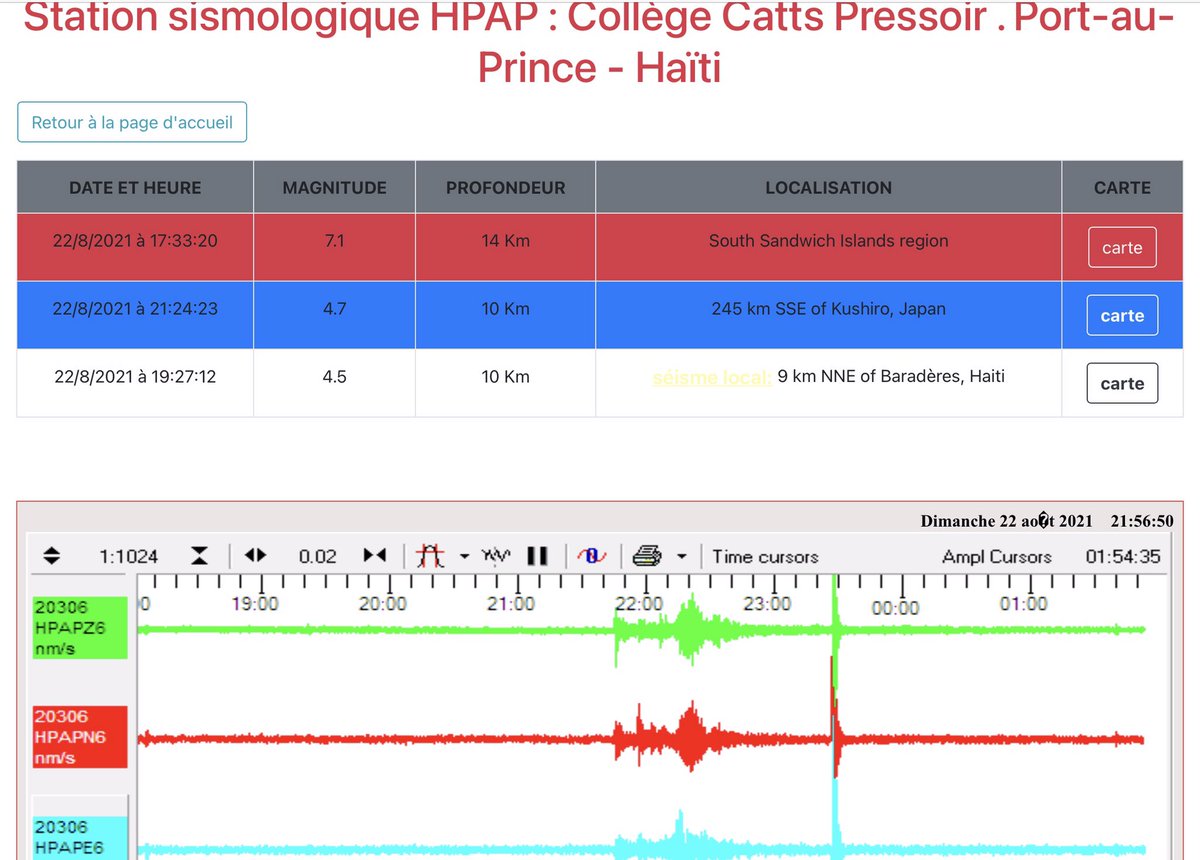The width and height of the screenshot is (1200, 860).
Task: Open carte for Baradères, Haiti earthquake
Action: coord(1122,383)
